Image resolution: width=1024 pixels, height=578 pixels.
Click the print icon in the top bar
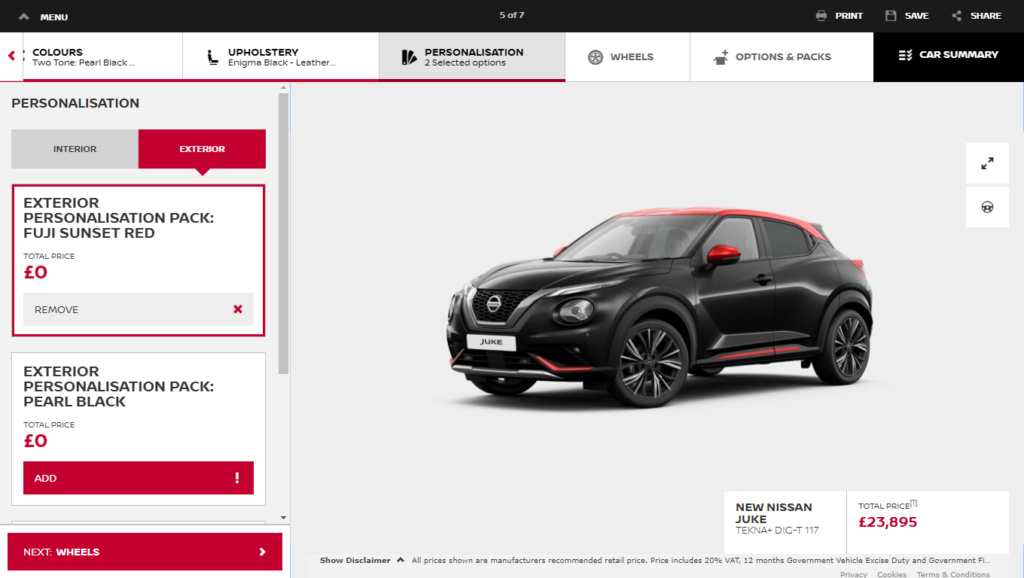tap(821, 16)
